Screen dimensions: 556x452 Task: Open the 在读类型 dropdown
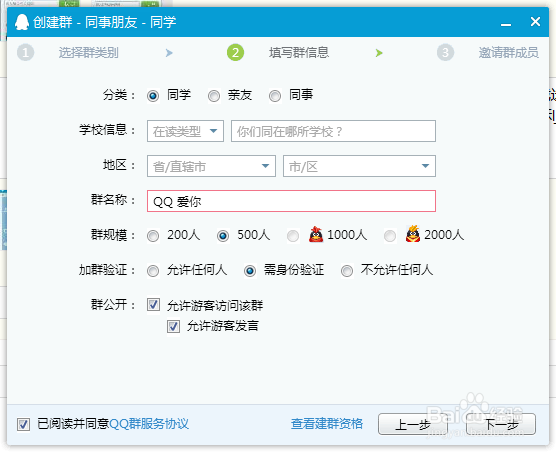(185, 131)
